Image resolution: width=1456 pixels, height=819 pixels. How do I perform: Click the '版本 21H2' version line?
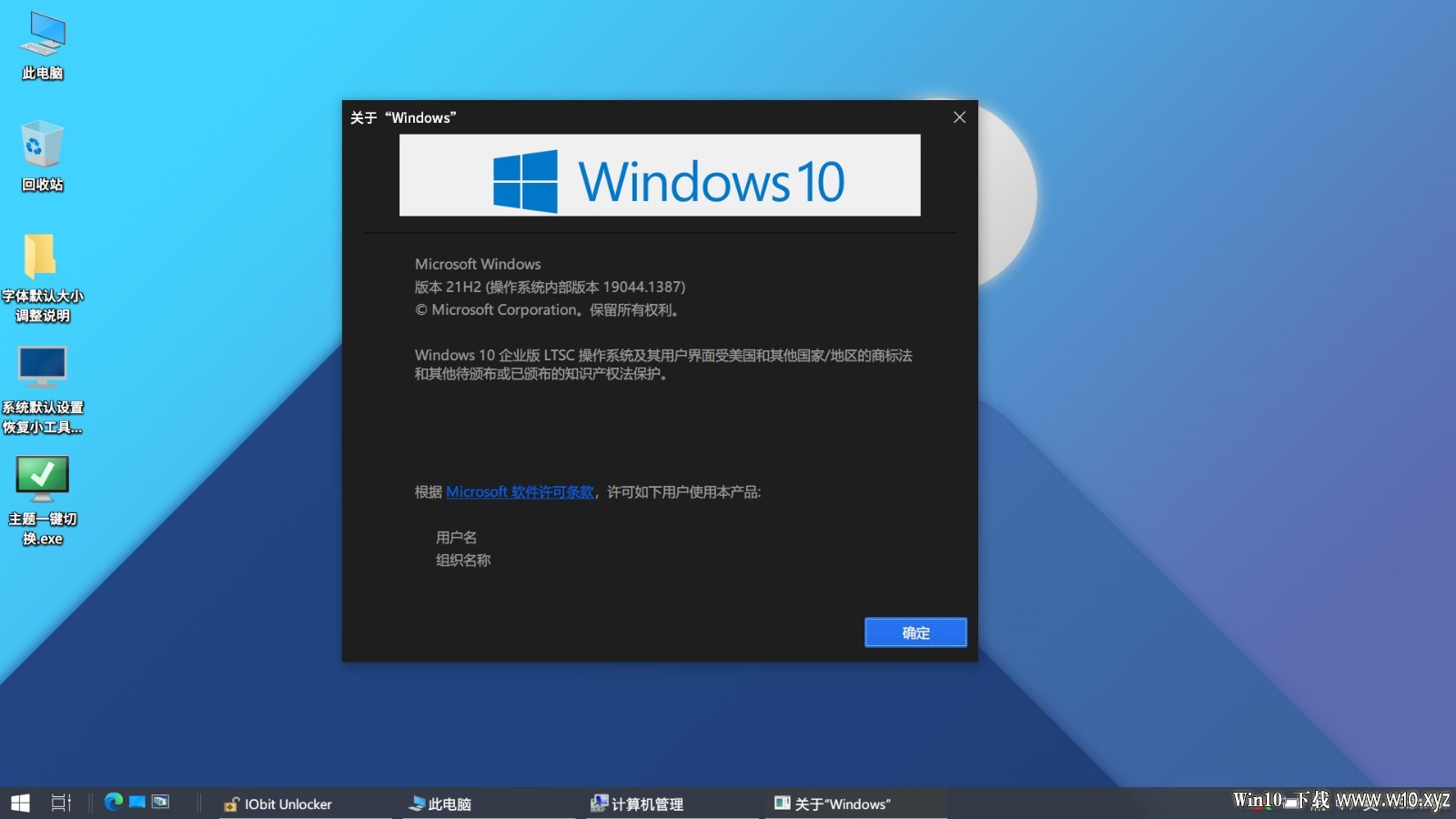pyautogui.click(x=550, y=288)
